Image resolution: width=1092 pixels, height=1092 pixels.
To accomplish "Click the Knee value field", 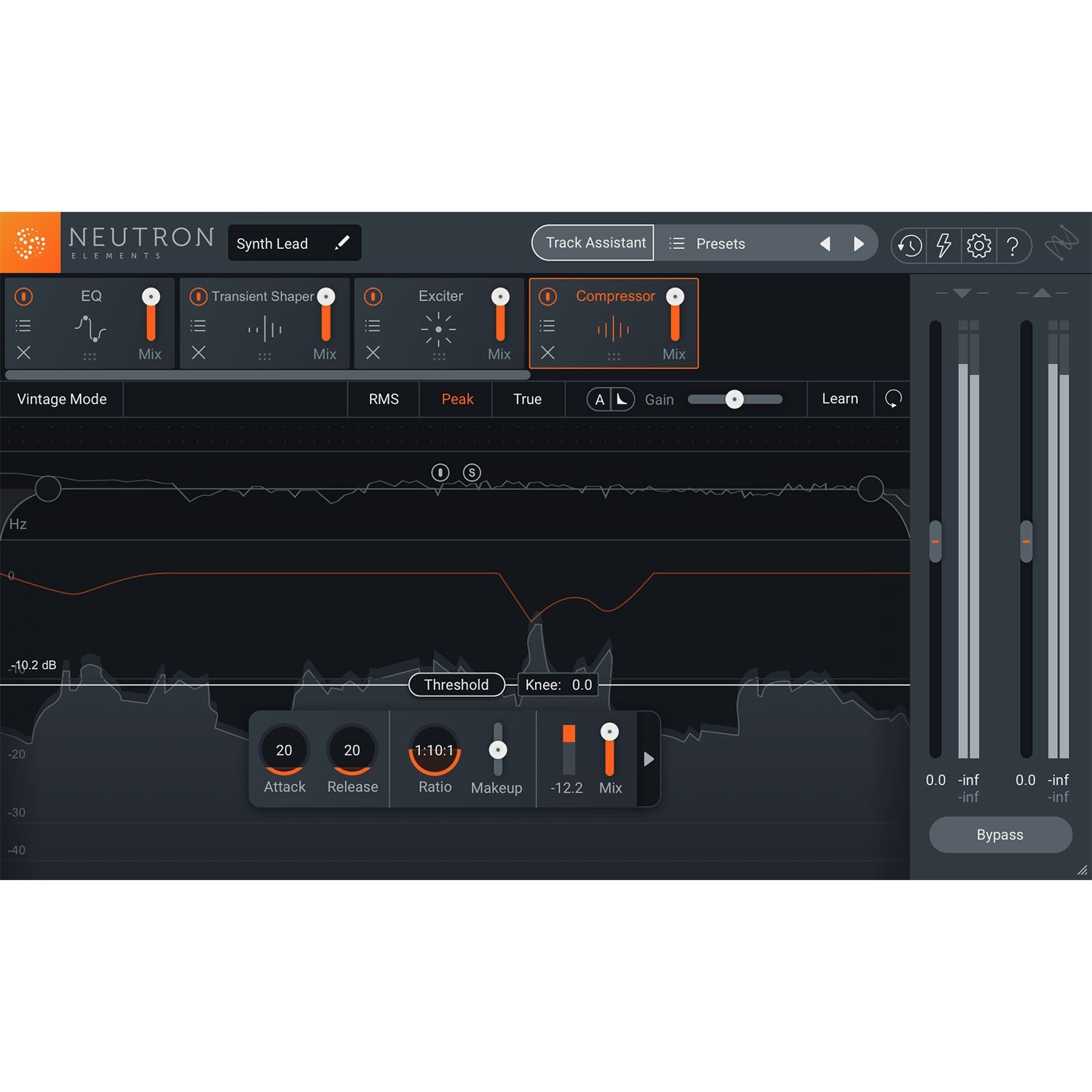I will [x=558, y=684].
